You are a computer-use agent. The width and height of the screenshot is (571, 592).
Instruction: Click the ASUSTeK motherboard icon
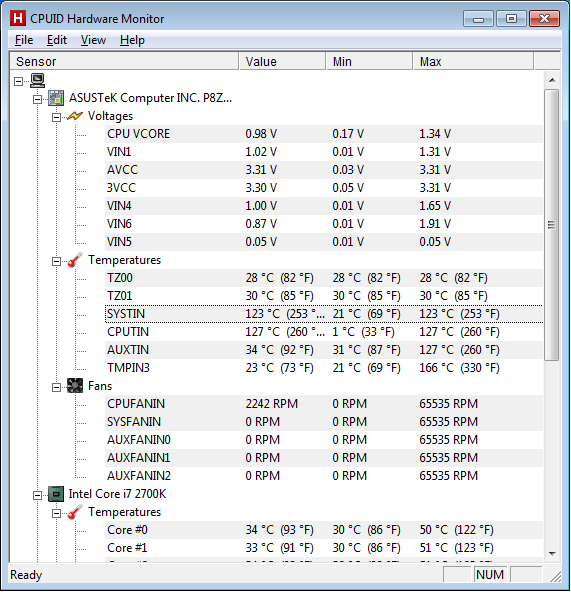[x=56, y=98]
